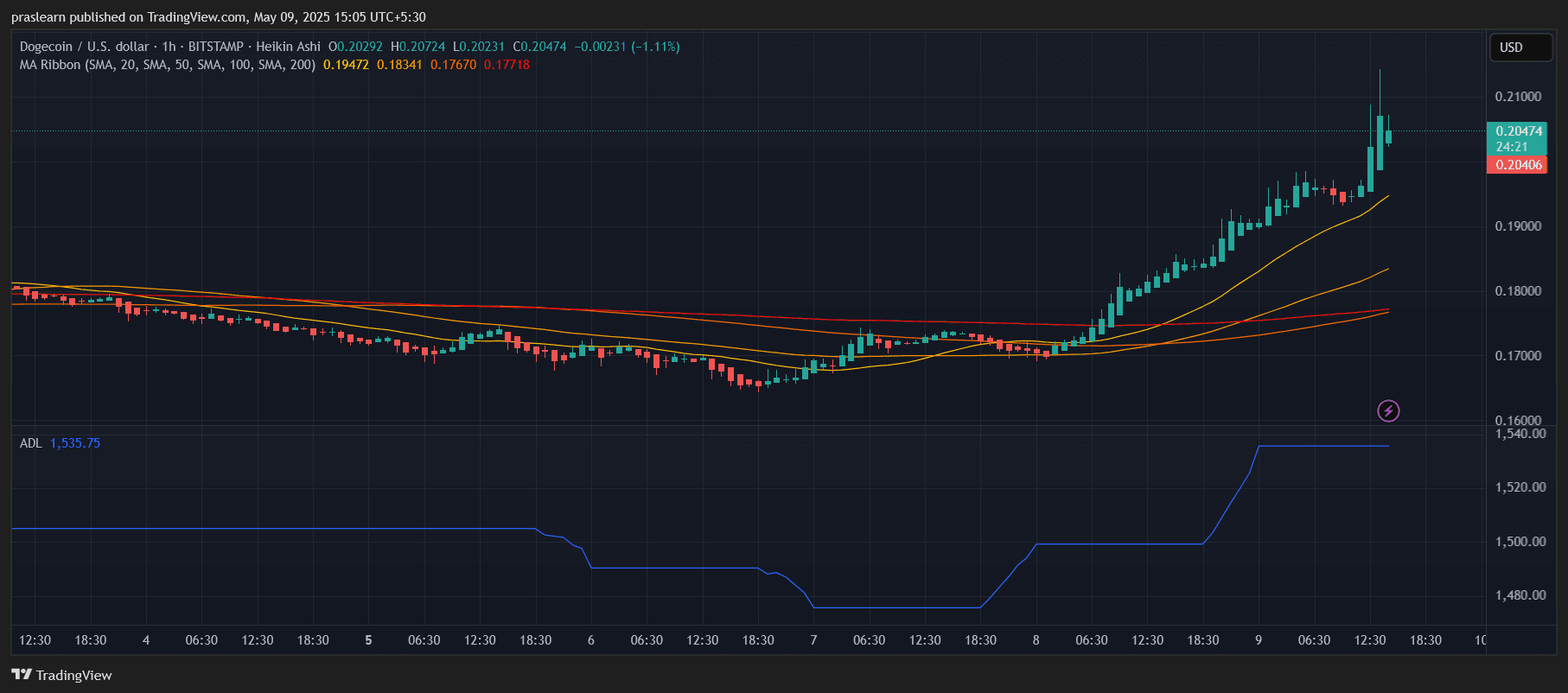The height and width of the screenshot is (693, 1568).
Task: Click the Heikin Ashi chart type label
Action: tap(288, 47)
